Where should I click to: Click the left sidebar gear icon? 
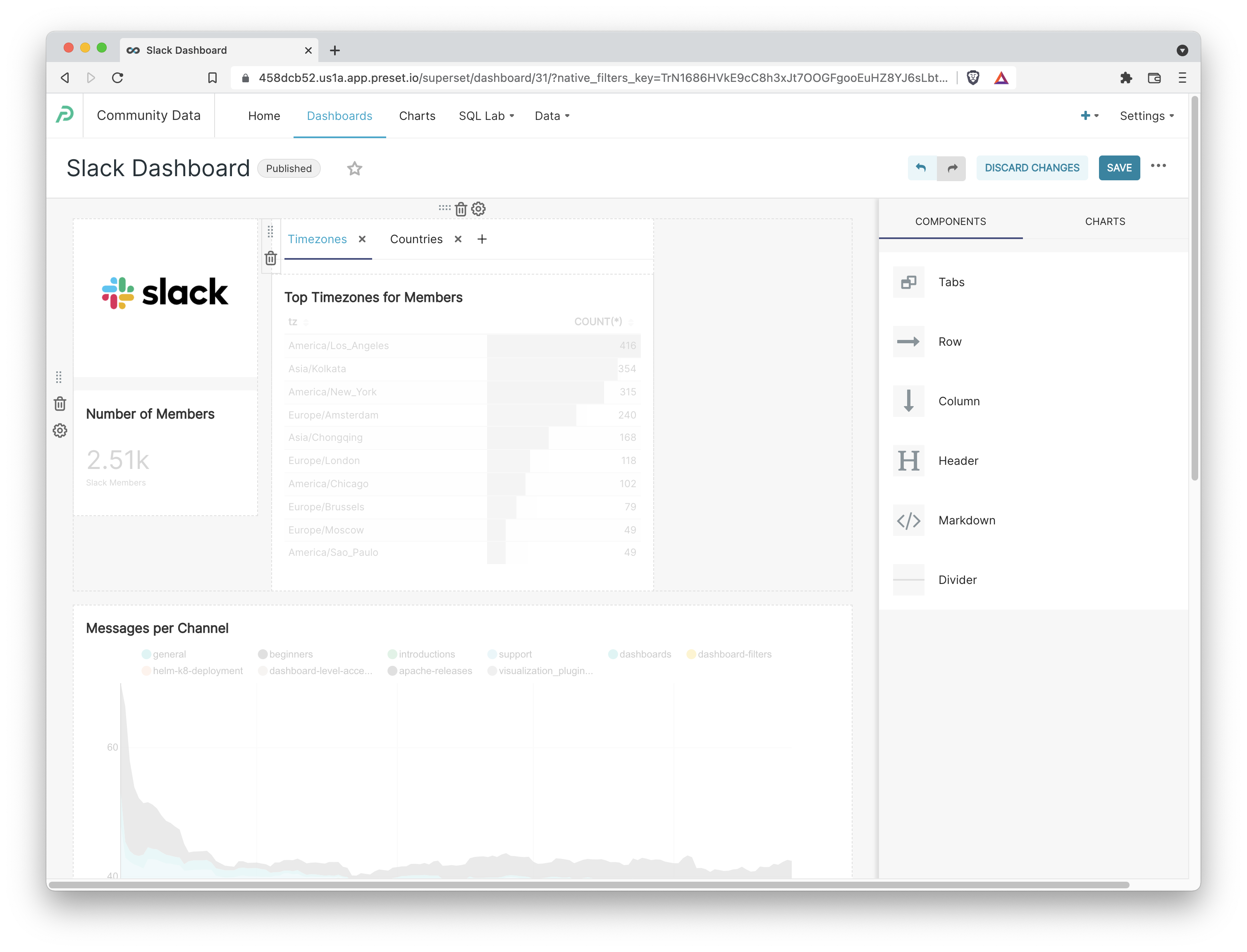(60, 431)
